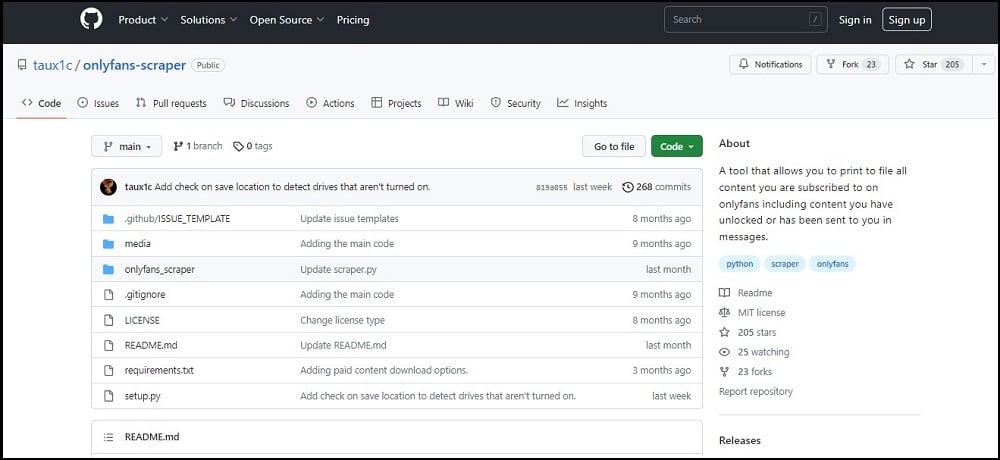This screenshot has height=460, width=1000.
Task: Click the eye icon beside 25 watching
Action: (724, 352)
